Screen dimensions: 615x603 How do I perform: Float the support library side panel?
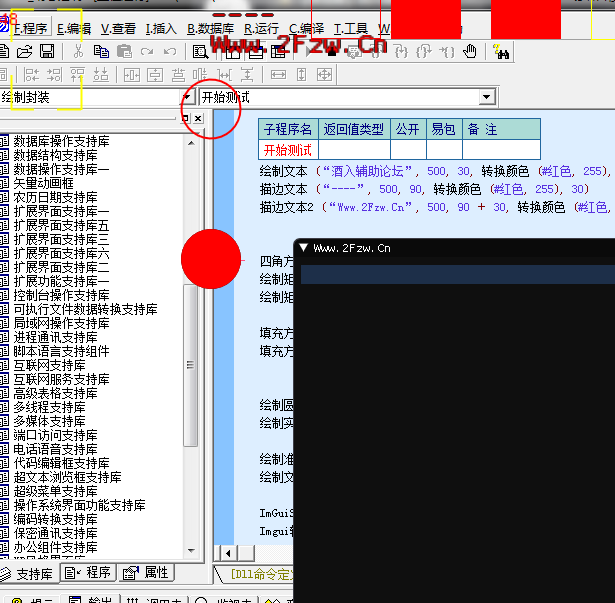[x=186, y=118]
